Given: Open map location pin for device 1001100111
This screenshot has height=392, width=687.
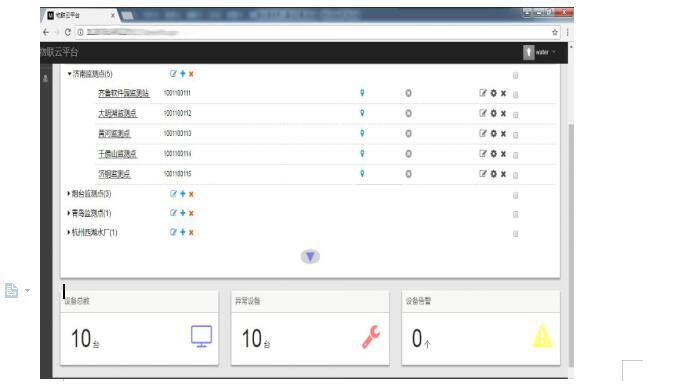Looking at the screenshot, I should (x=362, y=93).
